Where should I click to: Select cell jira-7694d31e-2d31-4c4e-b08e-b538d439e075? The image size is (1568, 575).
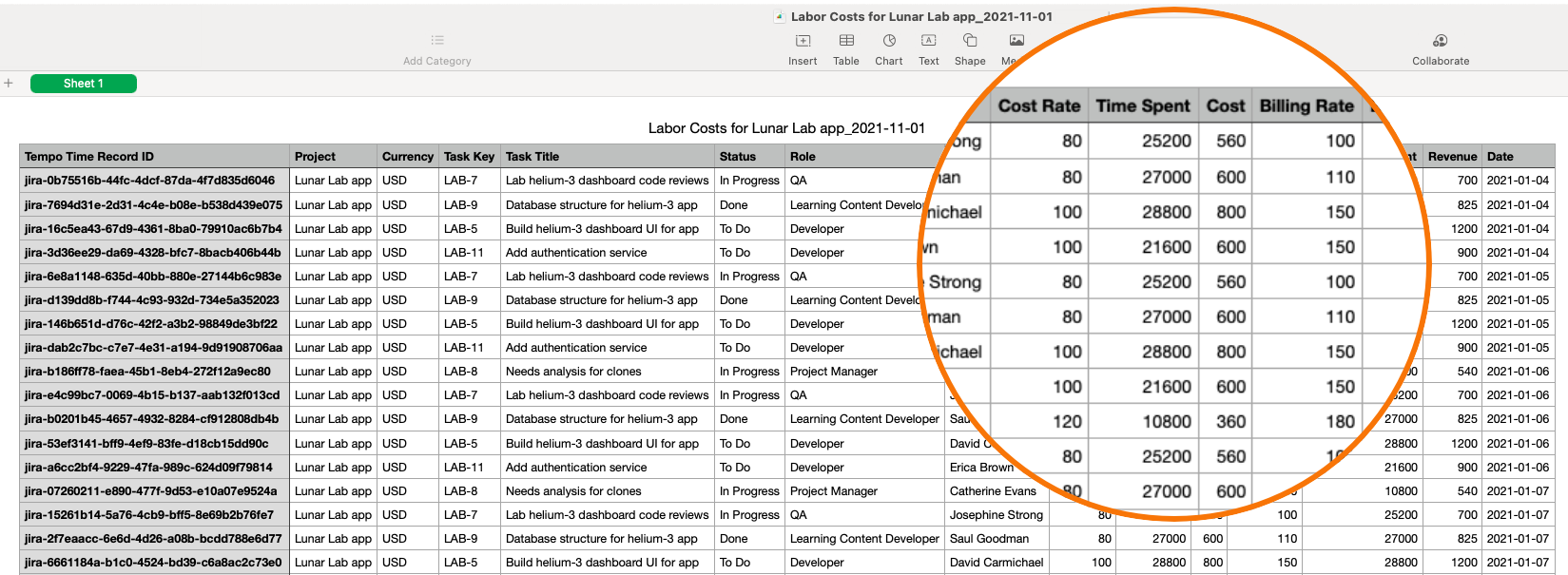[x=154, y=204]
